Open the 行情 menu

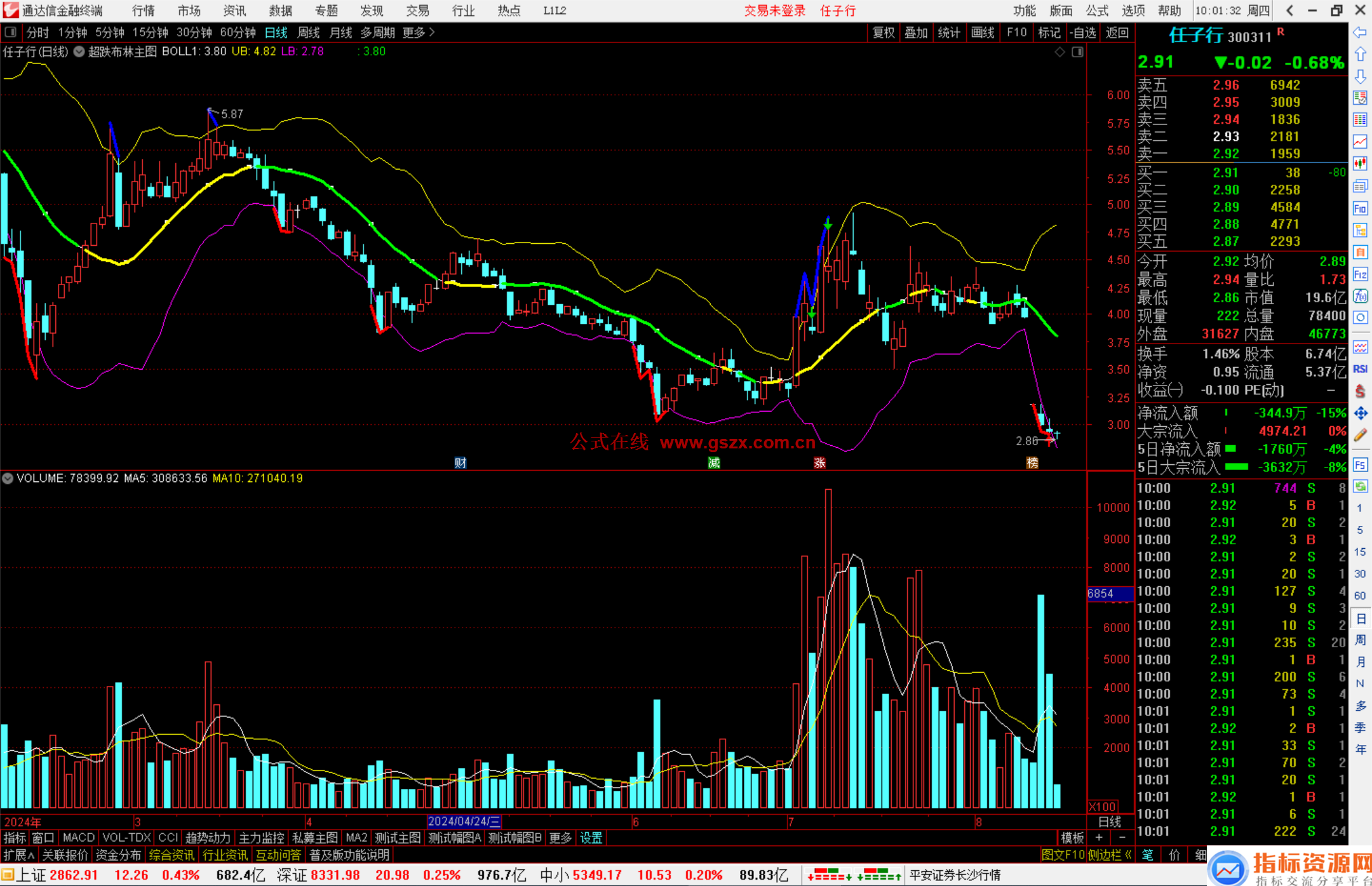tap(144, 10)
